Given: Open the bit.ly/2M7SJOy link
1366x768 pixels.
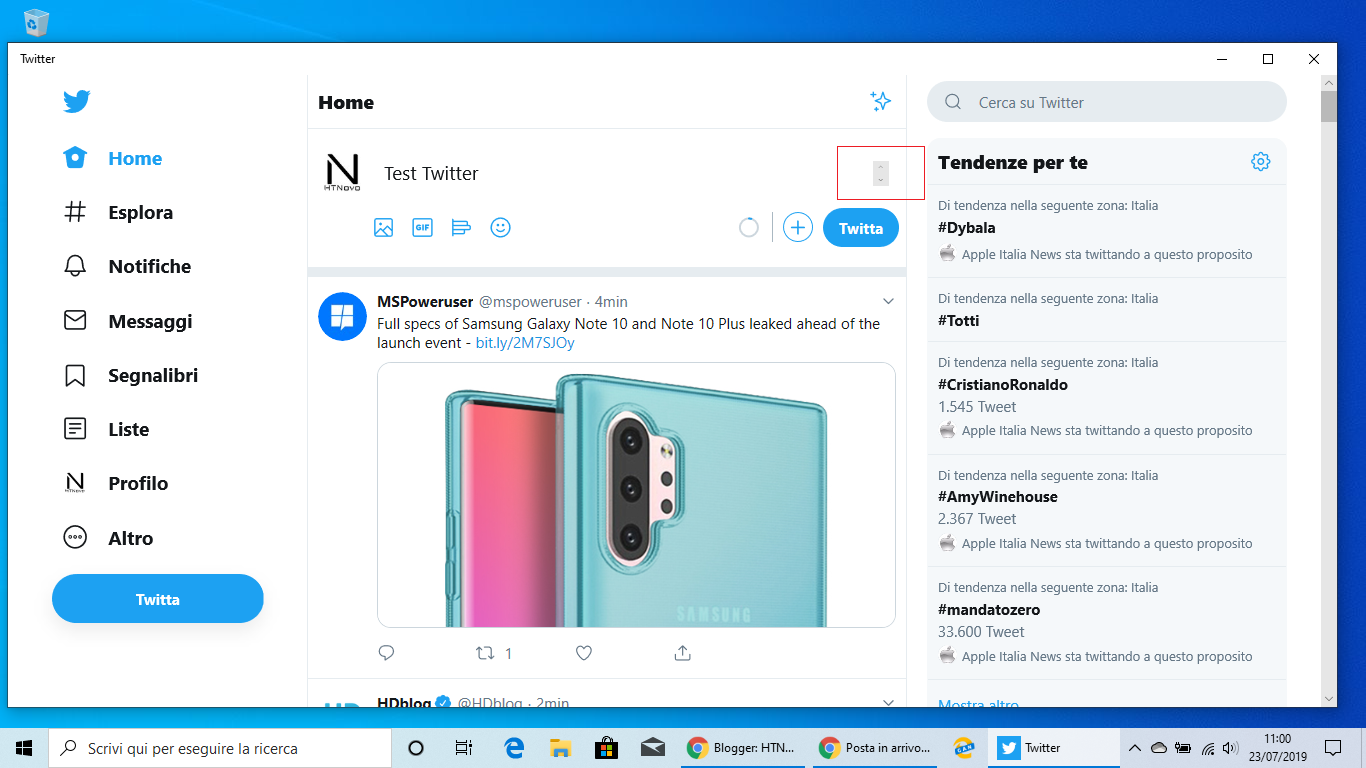Looking at the screenshot, I should (x=525, y=343).
